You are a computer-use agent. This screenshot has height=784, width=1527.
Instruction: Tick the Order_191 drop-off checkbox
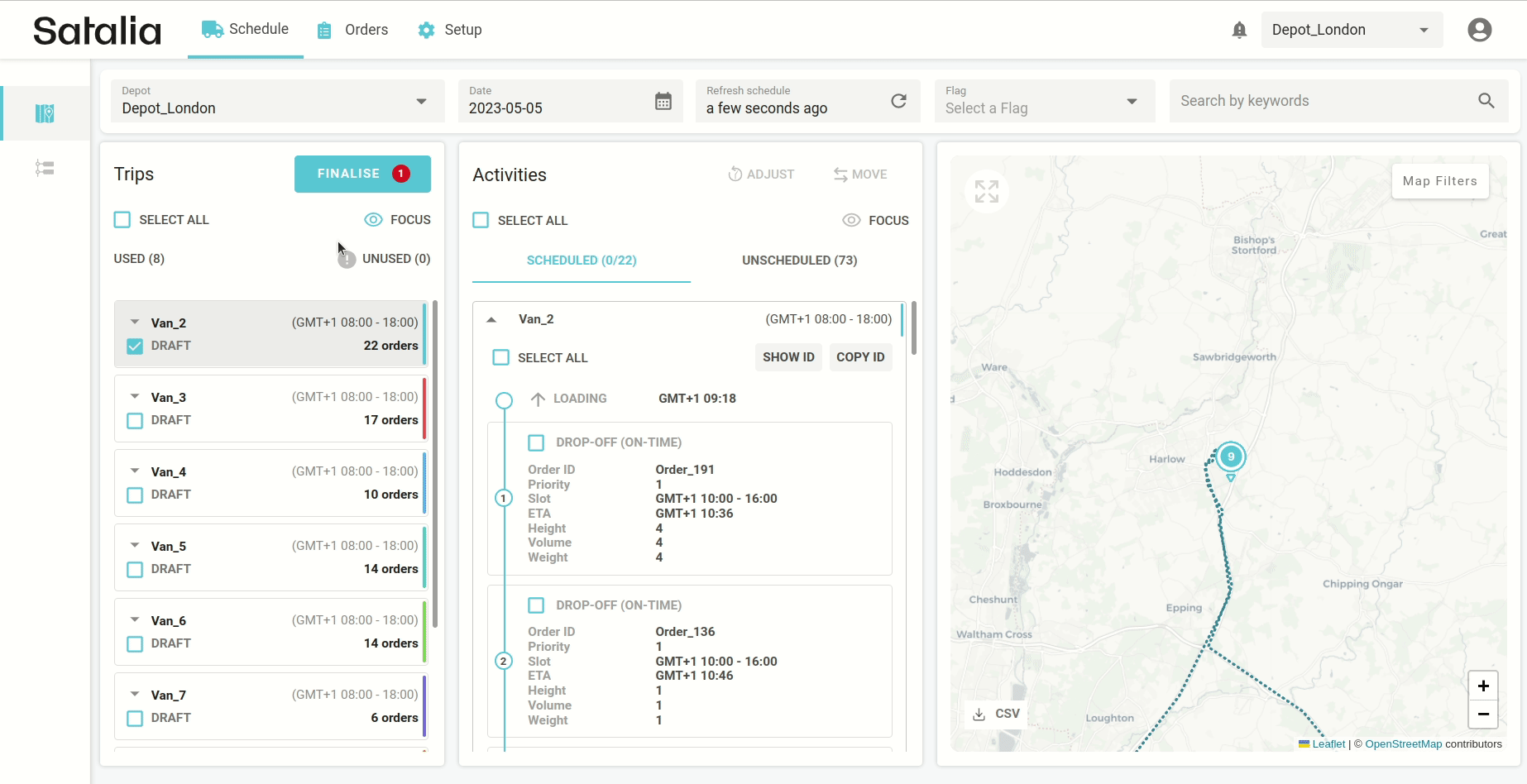[x=536, y=443]
